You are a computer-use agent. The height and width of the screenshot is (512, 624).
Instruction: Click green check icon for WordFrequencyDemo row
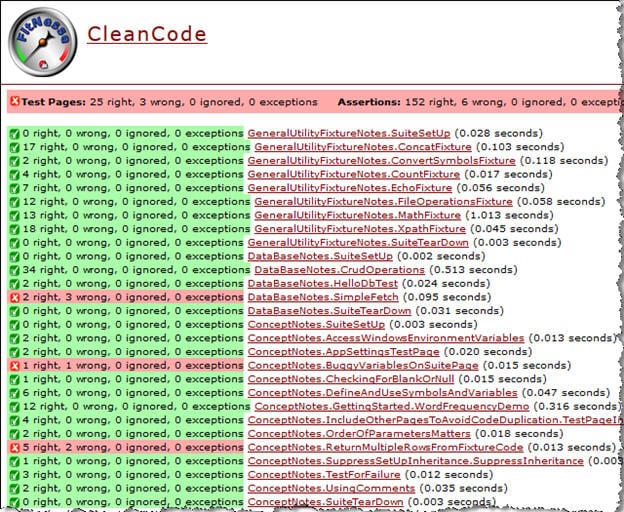(14, 407)
